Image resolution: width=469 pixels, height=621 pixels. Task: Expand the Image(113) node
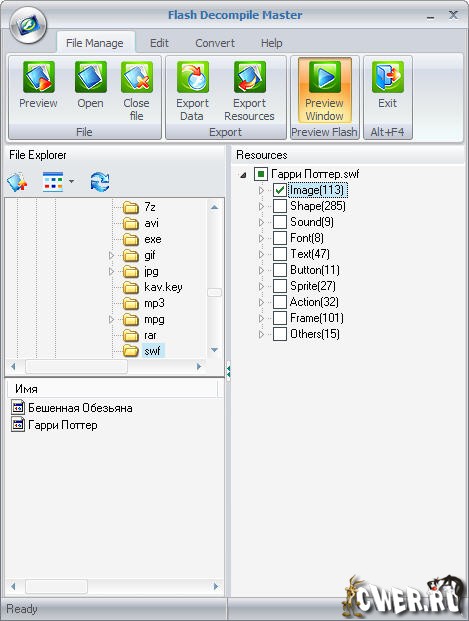tap(261, 190)
